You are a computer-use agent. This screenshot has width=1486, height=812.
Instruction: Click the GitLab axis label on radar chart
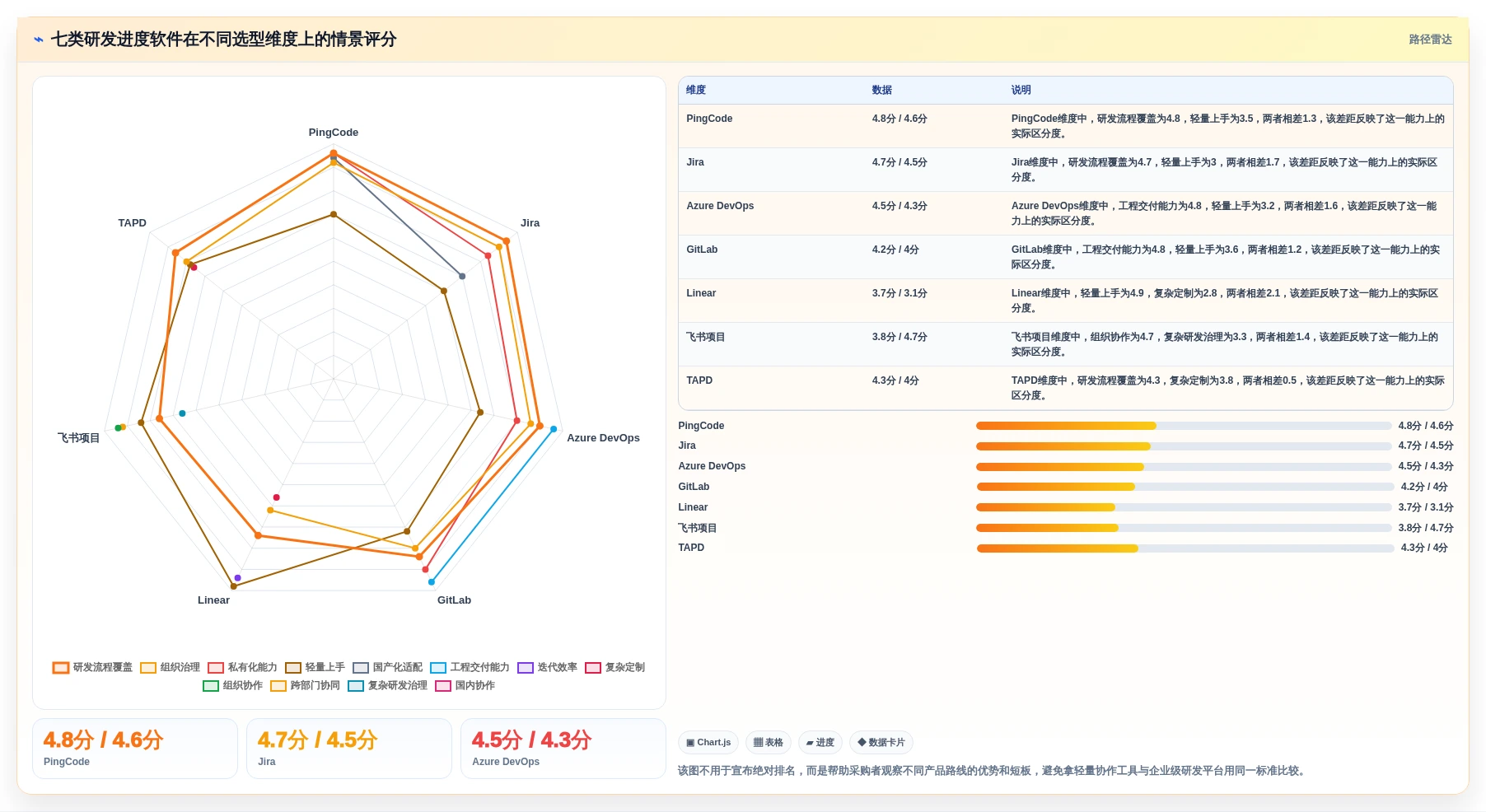click(x=455, y=600)
